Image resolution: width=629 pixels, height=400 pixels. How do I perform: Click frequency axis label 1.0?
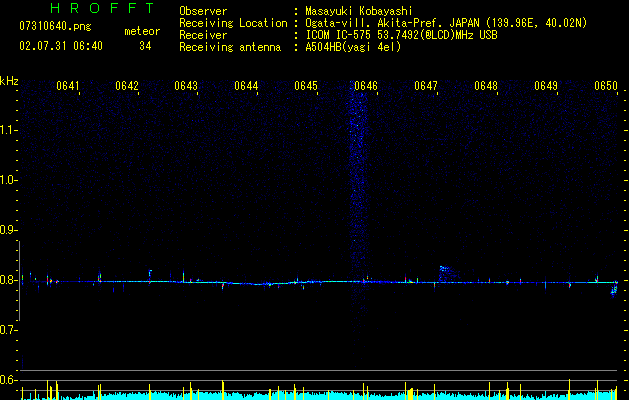point(8,180)
